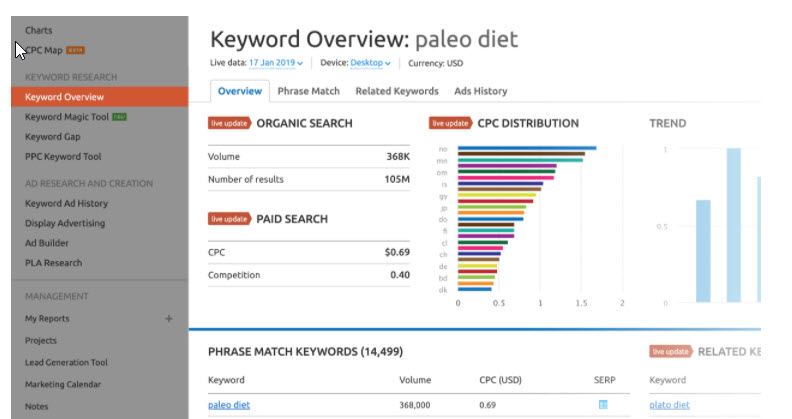
Task: Select the Overview tab
Action: pyautogui.click(x=240, y=91)
